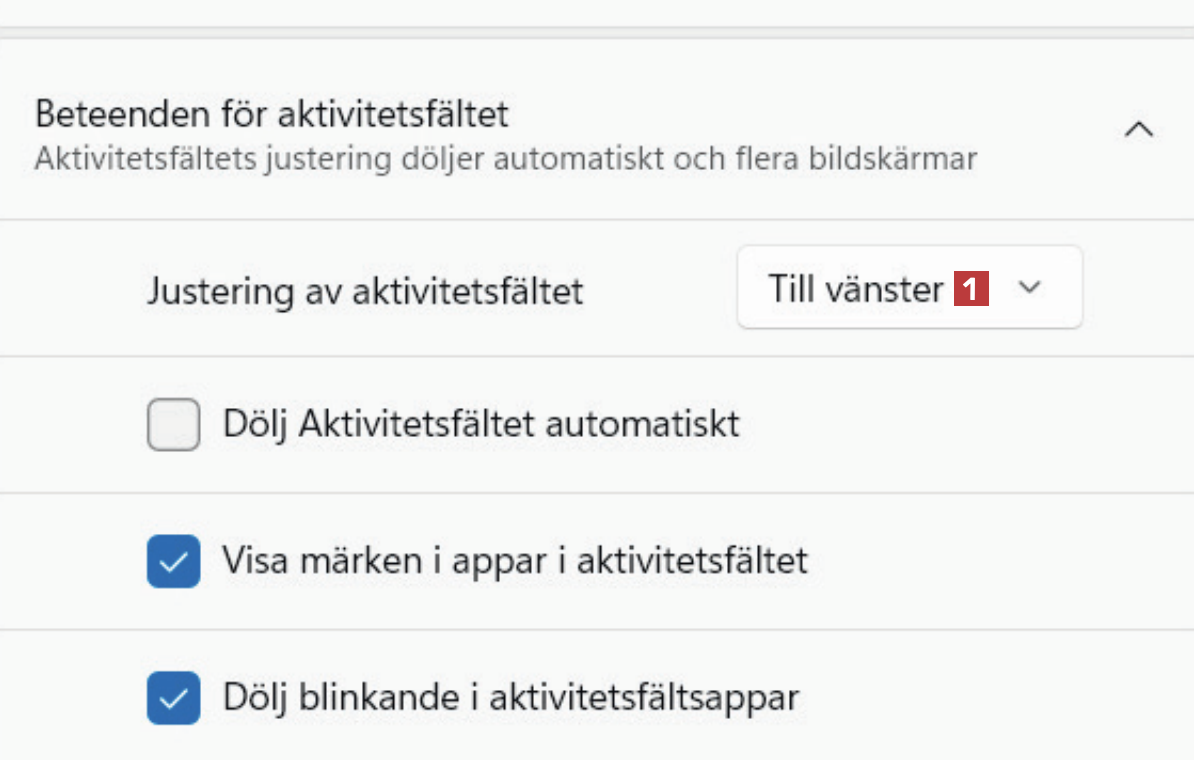Image resolution: width=1194 pixels, height=760 pixels.
Task: Click the word "Justering" in the alignment row
Action: 214,292
